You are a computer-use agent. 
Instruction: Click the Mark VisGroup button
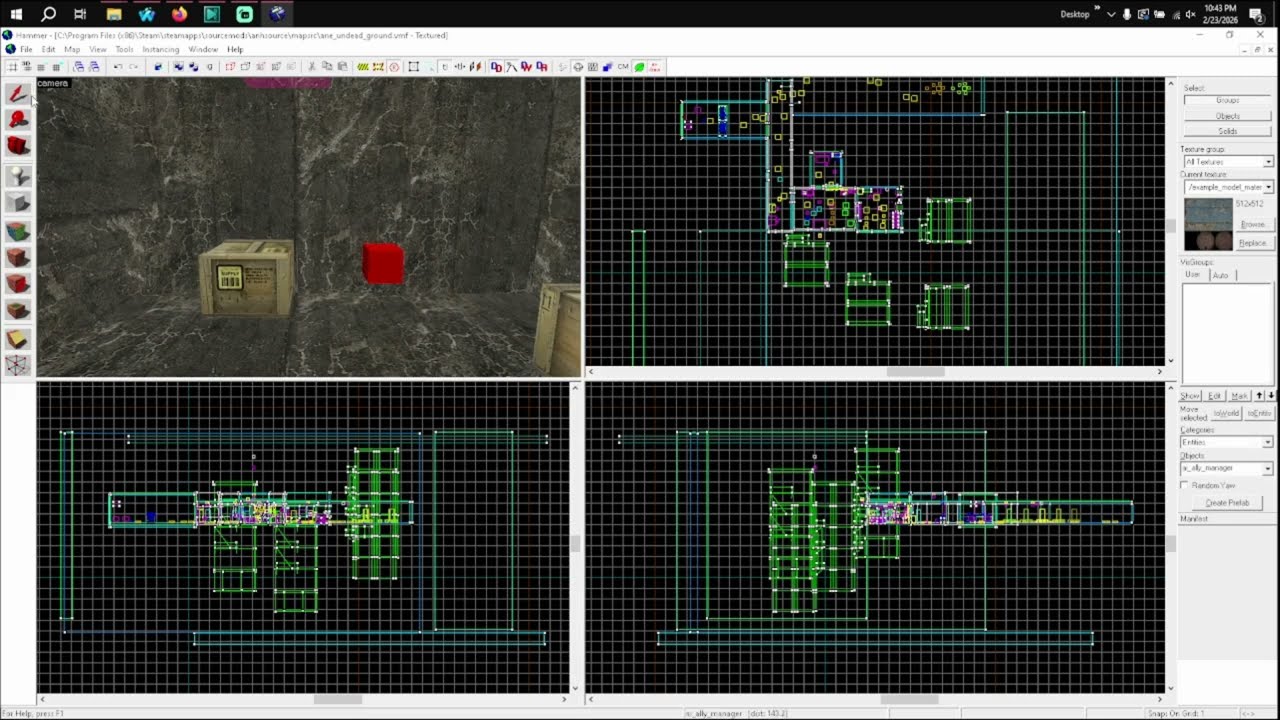pos(1239,396)
